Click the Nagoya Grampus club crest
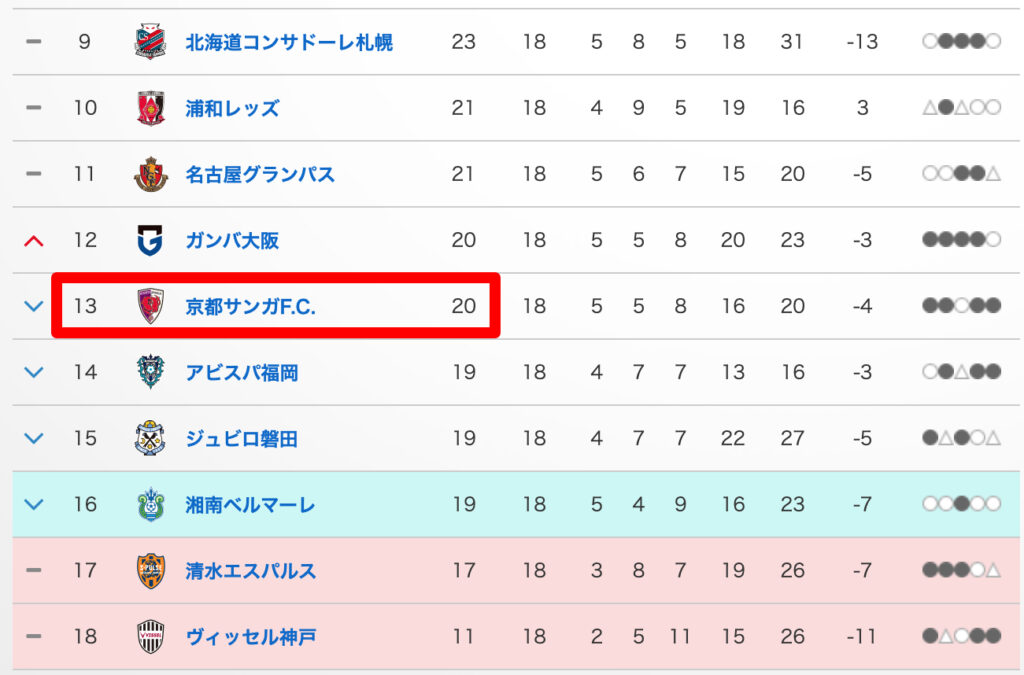1024x675 pixels. (x=150, y=174)
